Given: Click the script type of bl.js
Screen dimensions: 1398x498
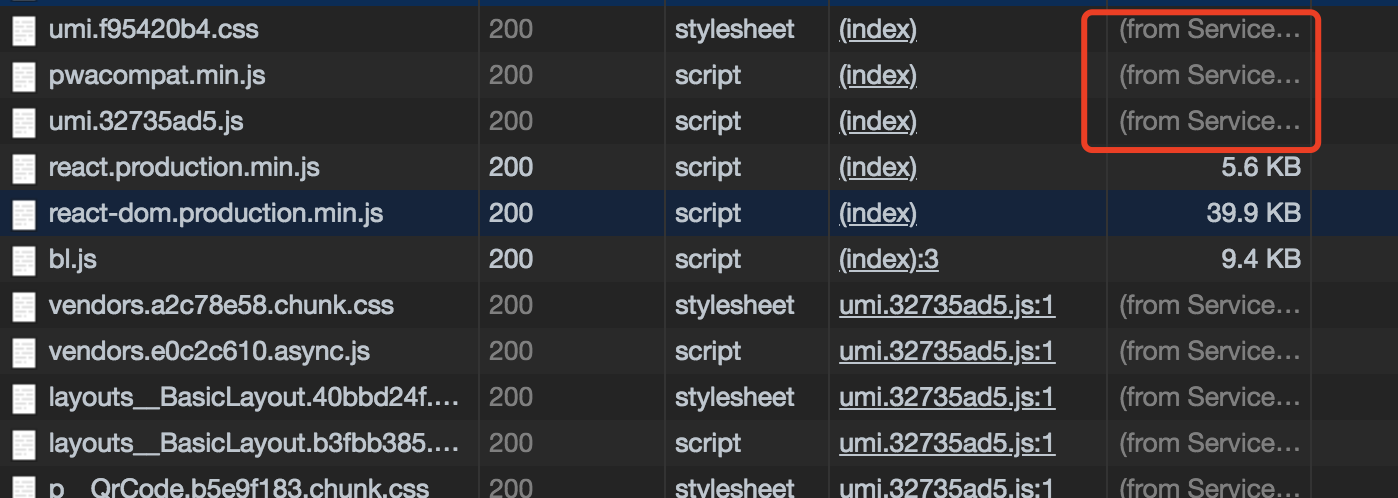Looking at the screenshot, I should click(x=708, y=260).
